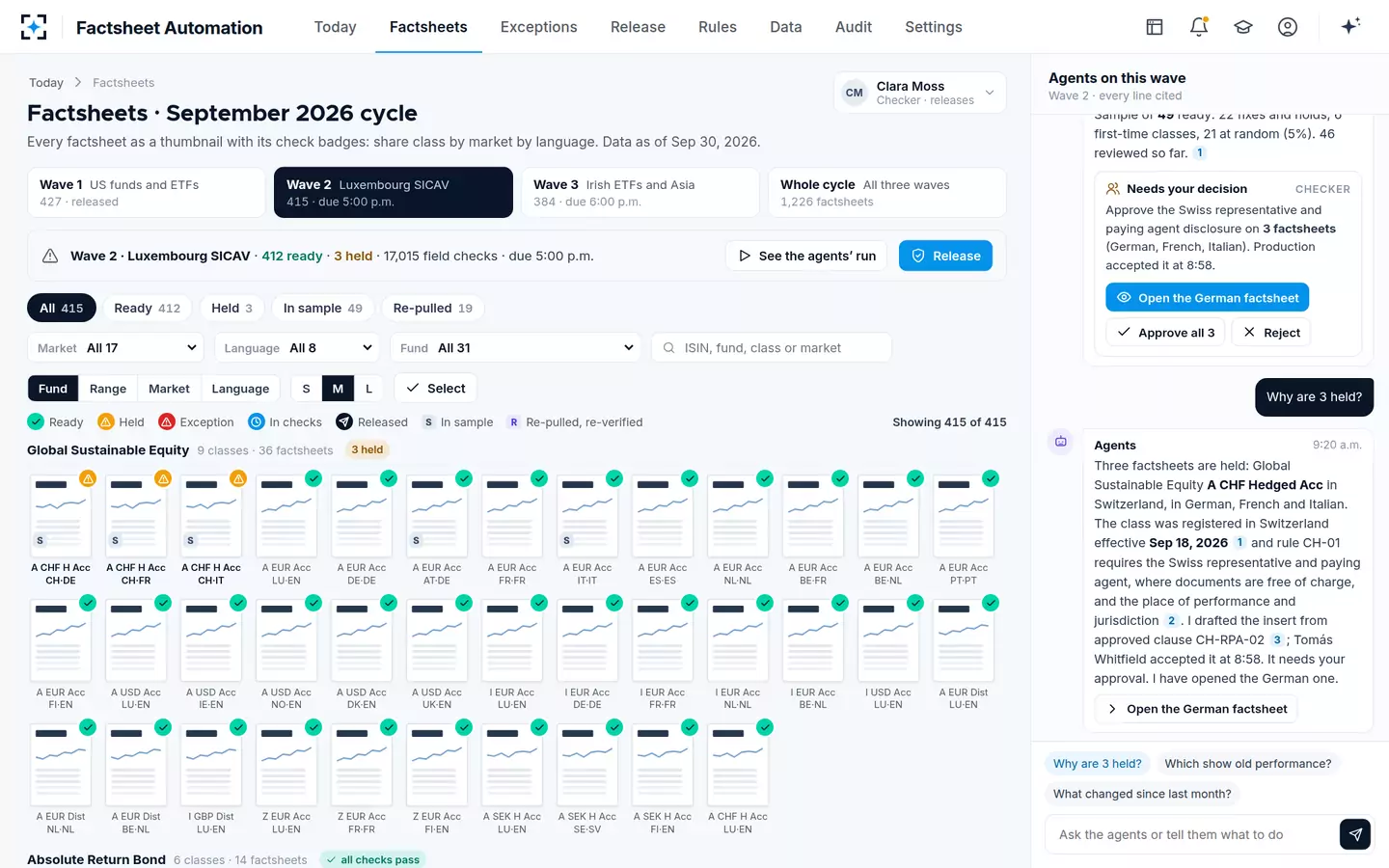Screen dimensions: 1389x868
Task: Open the Market All 17 dropdown
Action: [x=117, y=347]
